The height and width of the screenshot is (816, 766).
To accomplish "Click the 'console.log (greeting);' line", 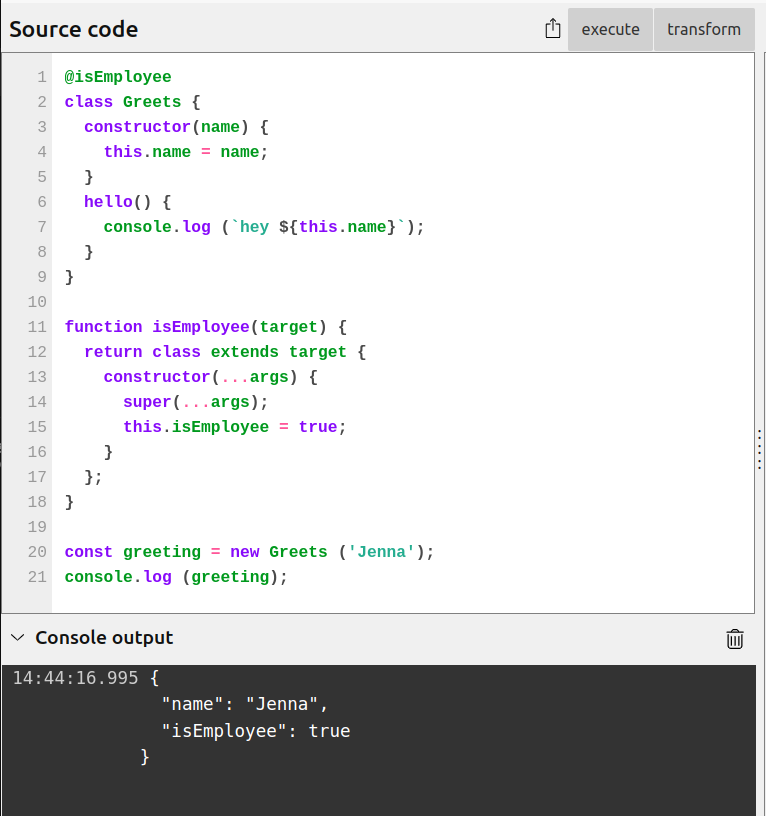I will point(176,577).
